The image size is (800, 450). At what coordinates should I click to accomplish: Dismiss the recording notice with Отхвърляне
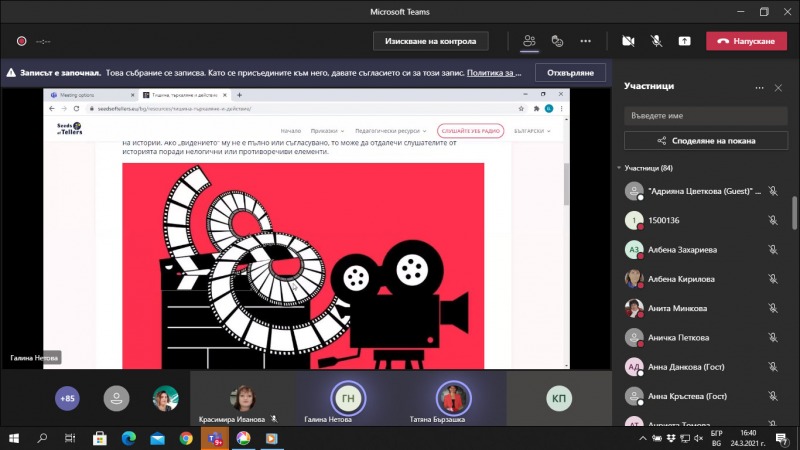coord(570,72)
